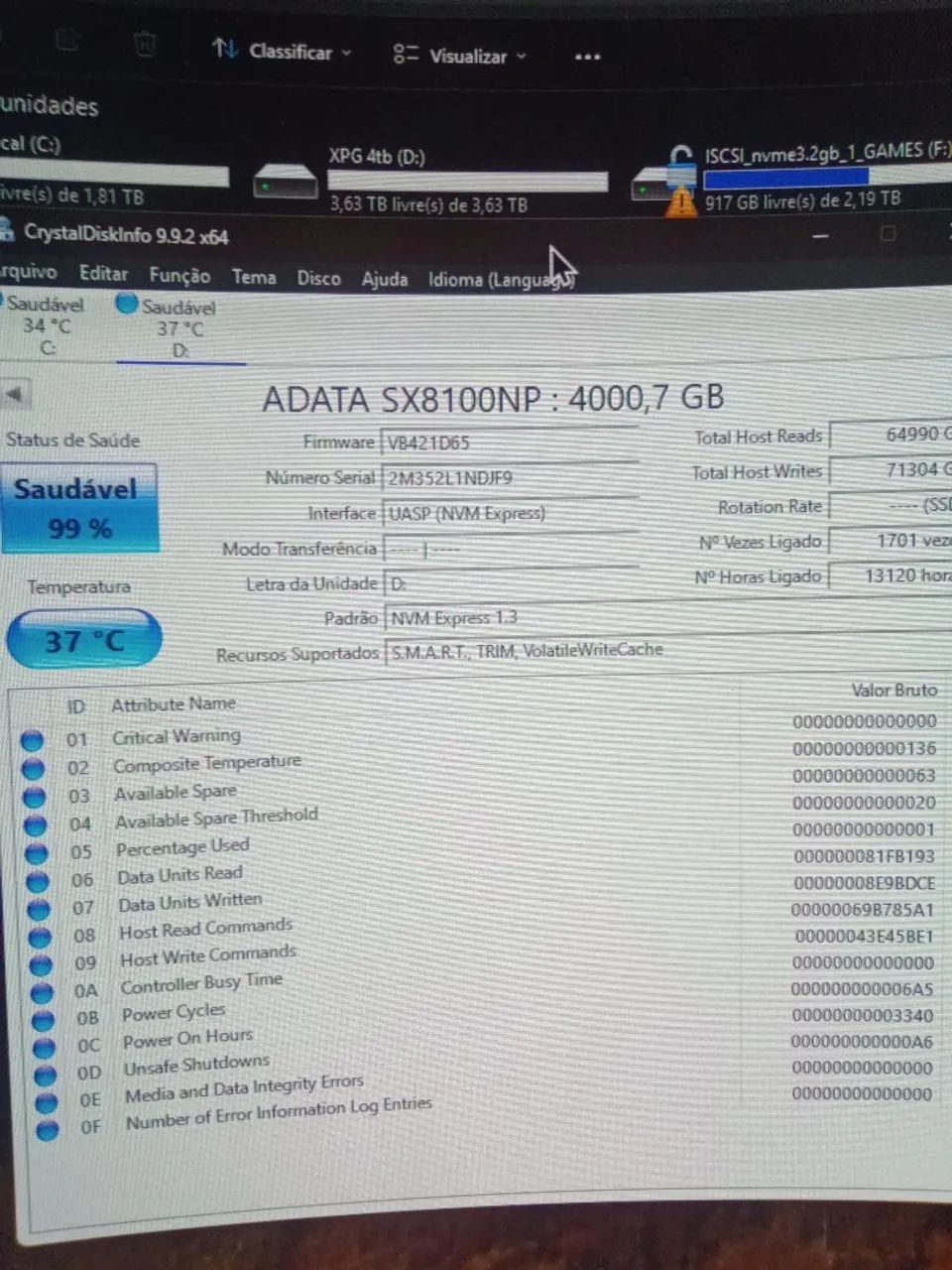Viewport: 952px width, 1270px height.
Task: Select the ISCSI_nvme3.2gb_1_GAMES (F:) drive icon
Action: pos(665,184)
